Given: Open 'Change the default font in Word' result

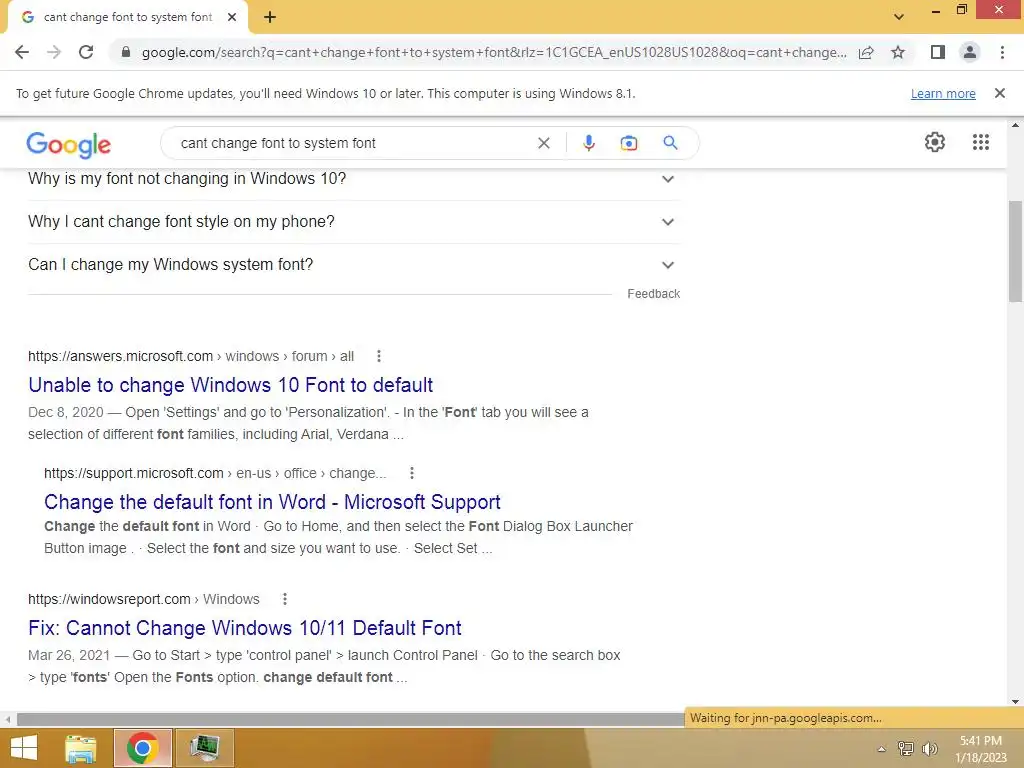Looking at the screenshot, I should click(272, 502).
